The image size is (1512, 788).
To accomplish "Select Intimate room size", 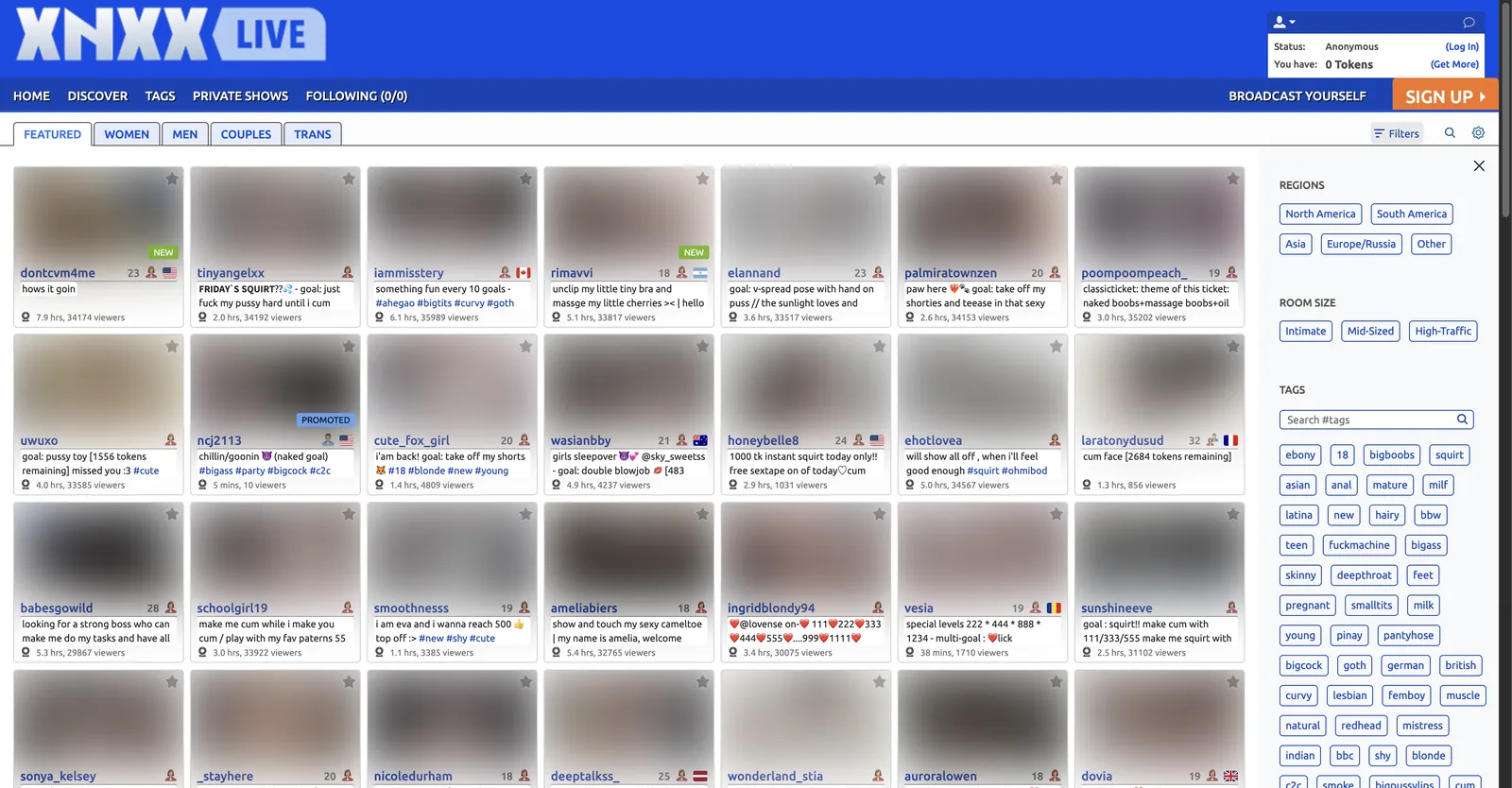I will [1305, 332].
